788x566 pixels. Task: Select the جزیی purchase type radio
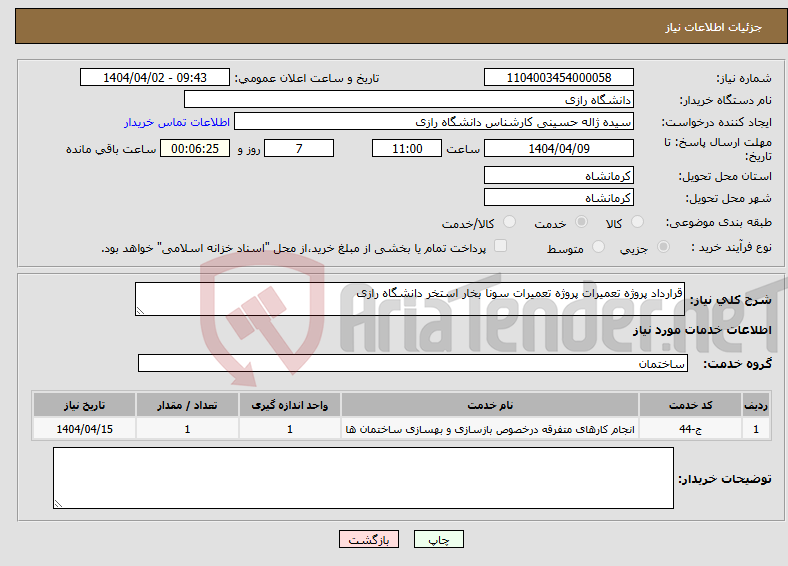[663, 247]
